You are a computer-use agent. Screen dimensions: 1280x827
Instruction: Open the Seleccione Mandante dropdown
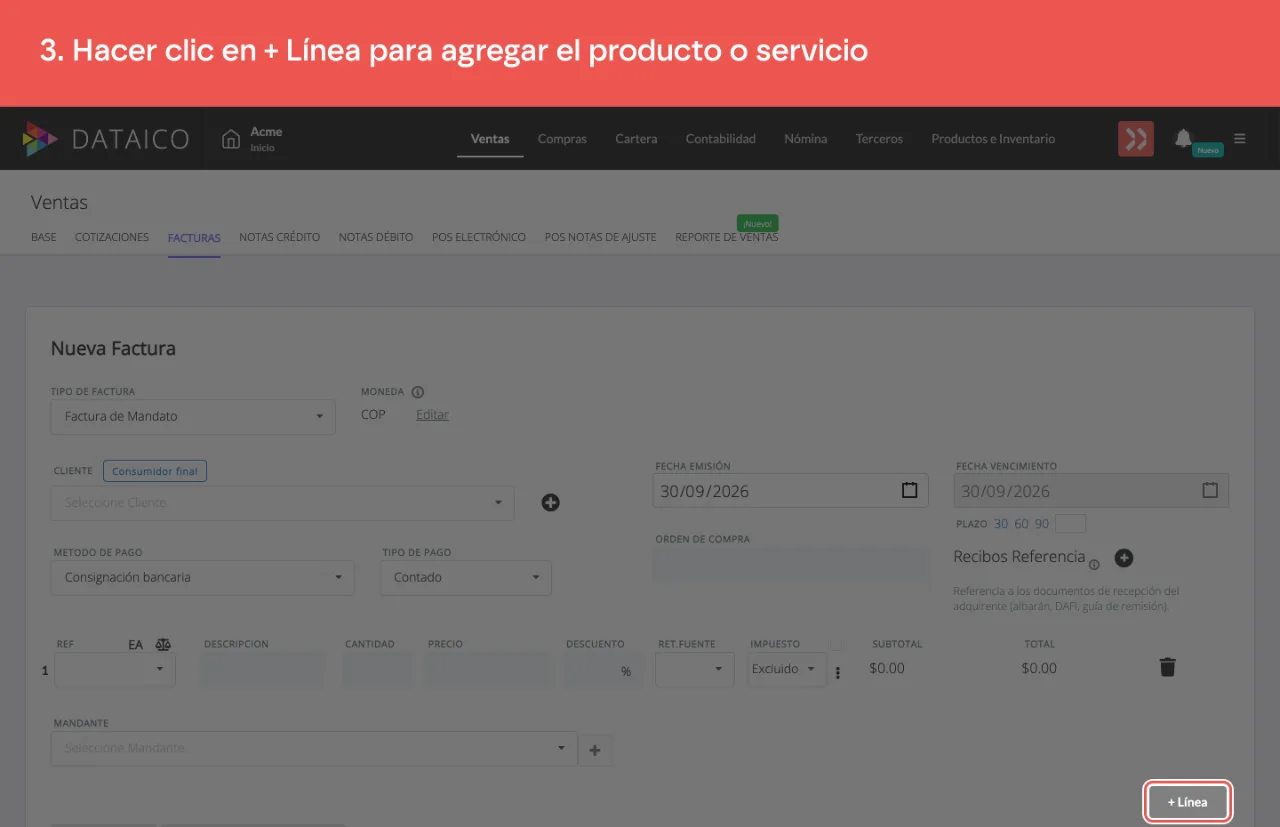[314, 748]
